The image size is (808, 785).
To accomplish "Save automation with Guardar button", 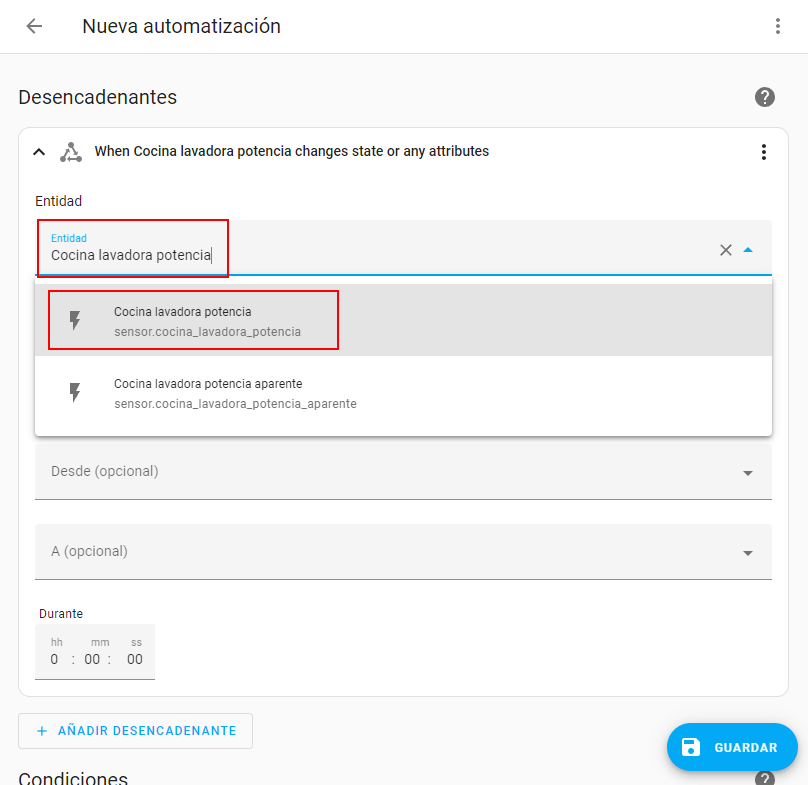I will (732, 747).
